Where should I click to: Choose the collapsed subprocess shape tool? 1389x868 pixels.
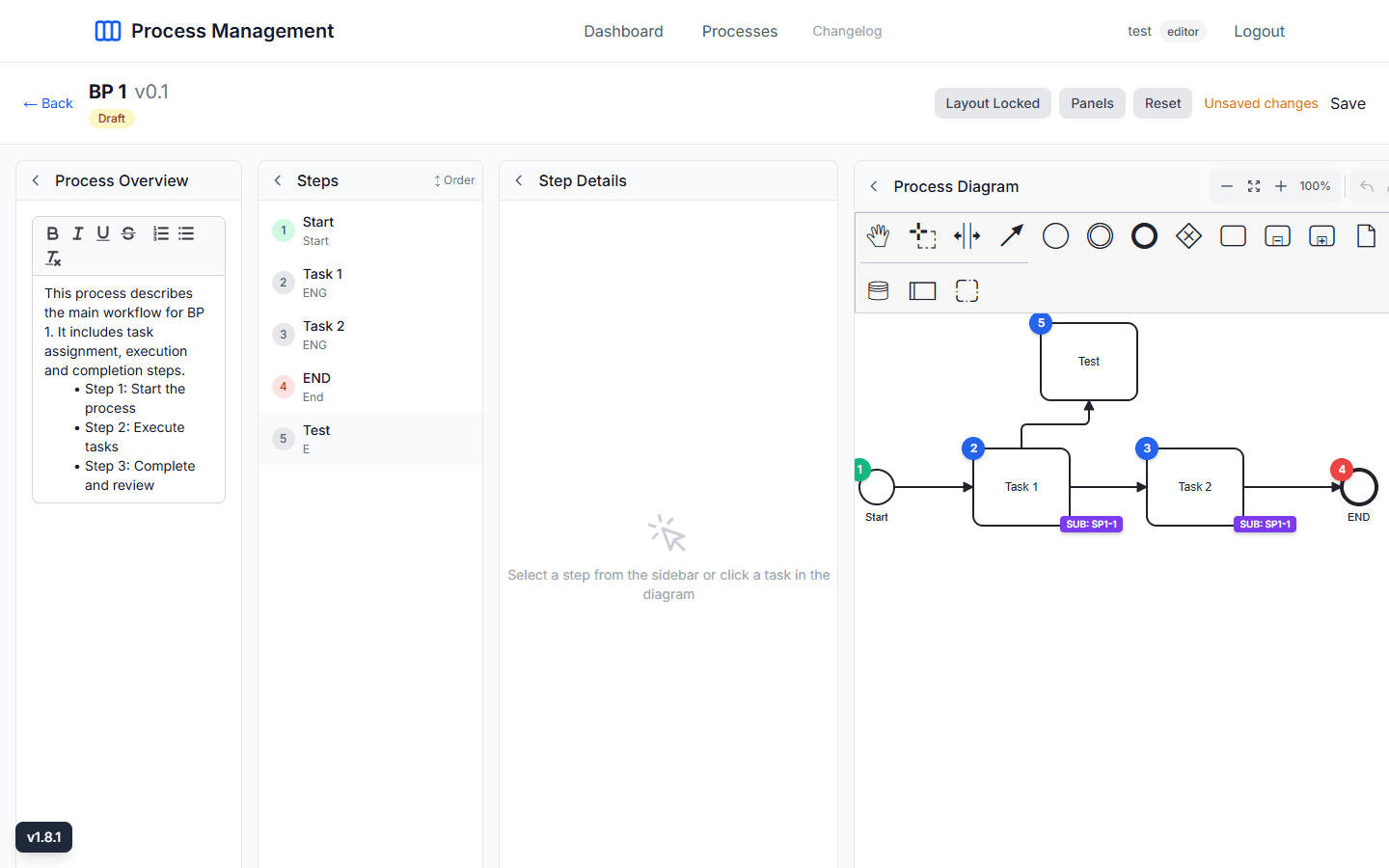[x=1321, y=235]
